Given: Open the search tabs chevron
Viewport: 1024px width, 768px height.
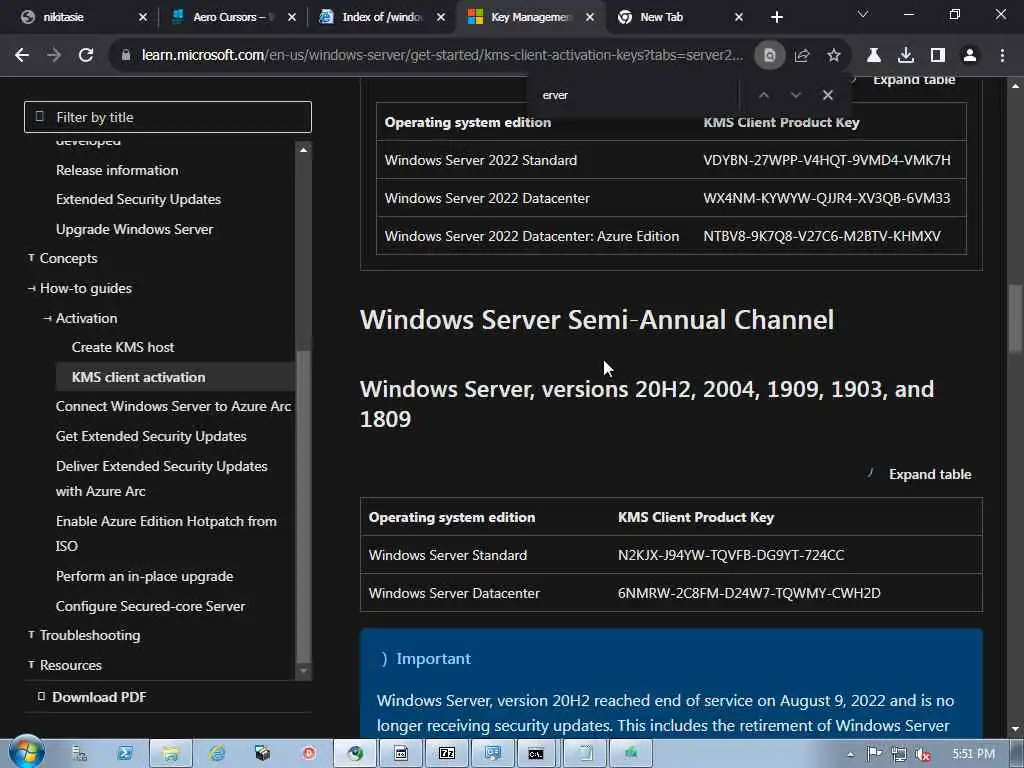Looking at the screenshot, I should click(x=863, y=14).
